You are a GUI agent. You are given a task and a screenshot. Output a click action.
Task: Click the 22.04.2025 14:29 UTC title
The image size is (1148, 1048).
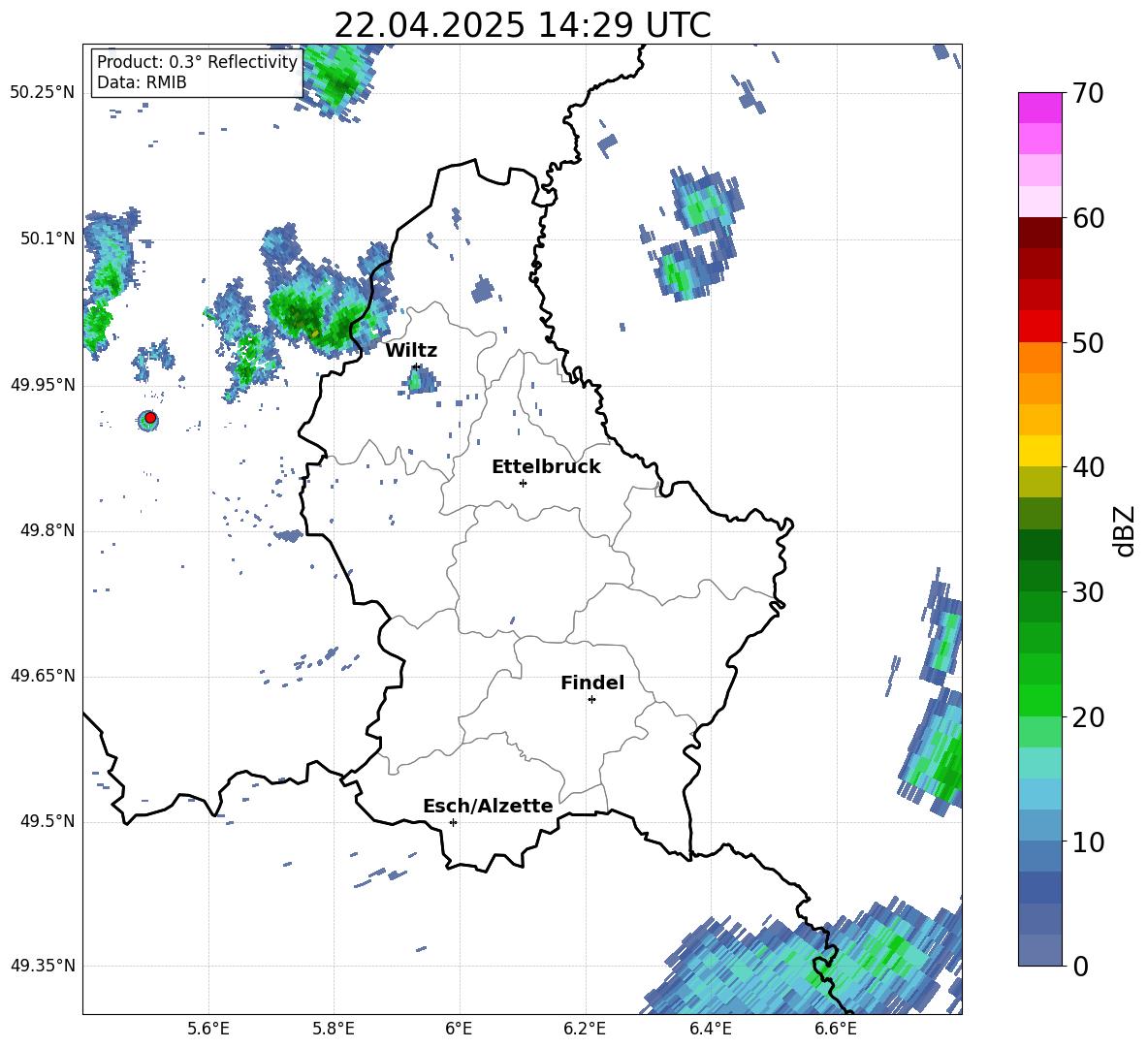pyautogui.click(x=522, y=25)
